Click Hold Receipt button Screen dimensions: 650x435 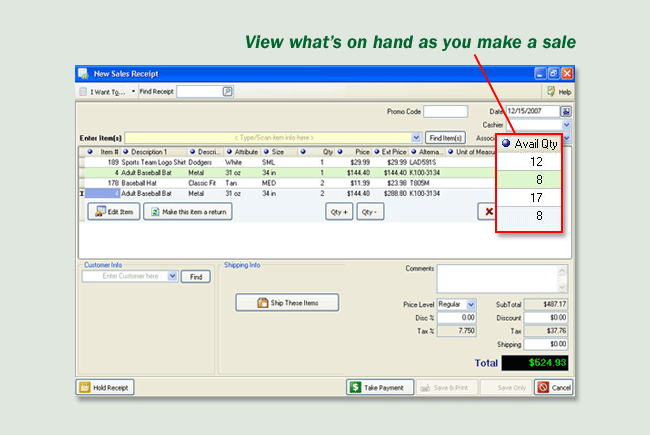point(105,387)
